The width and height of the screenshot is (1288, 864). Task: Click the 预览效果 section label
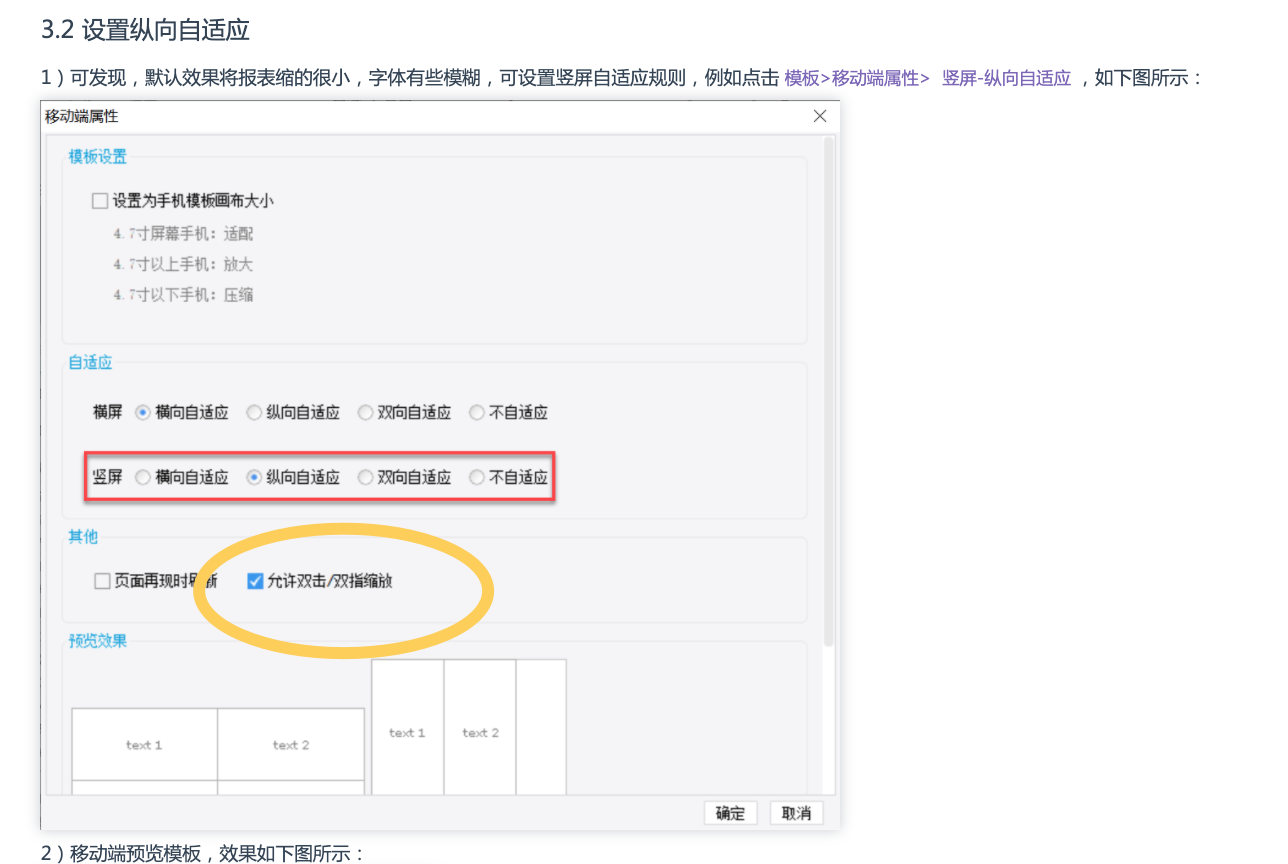(x=98, y=641)
